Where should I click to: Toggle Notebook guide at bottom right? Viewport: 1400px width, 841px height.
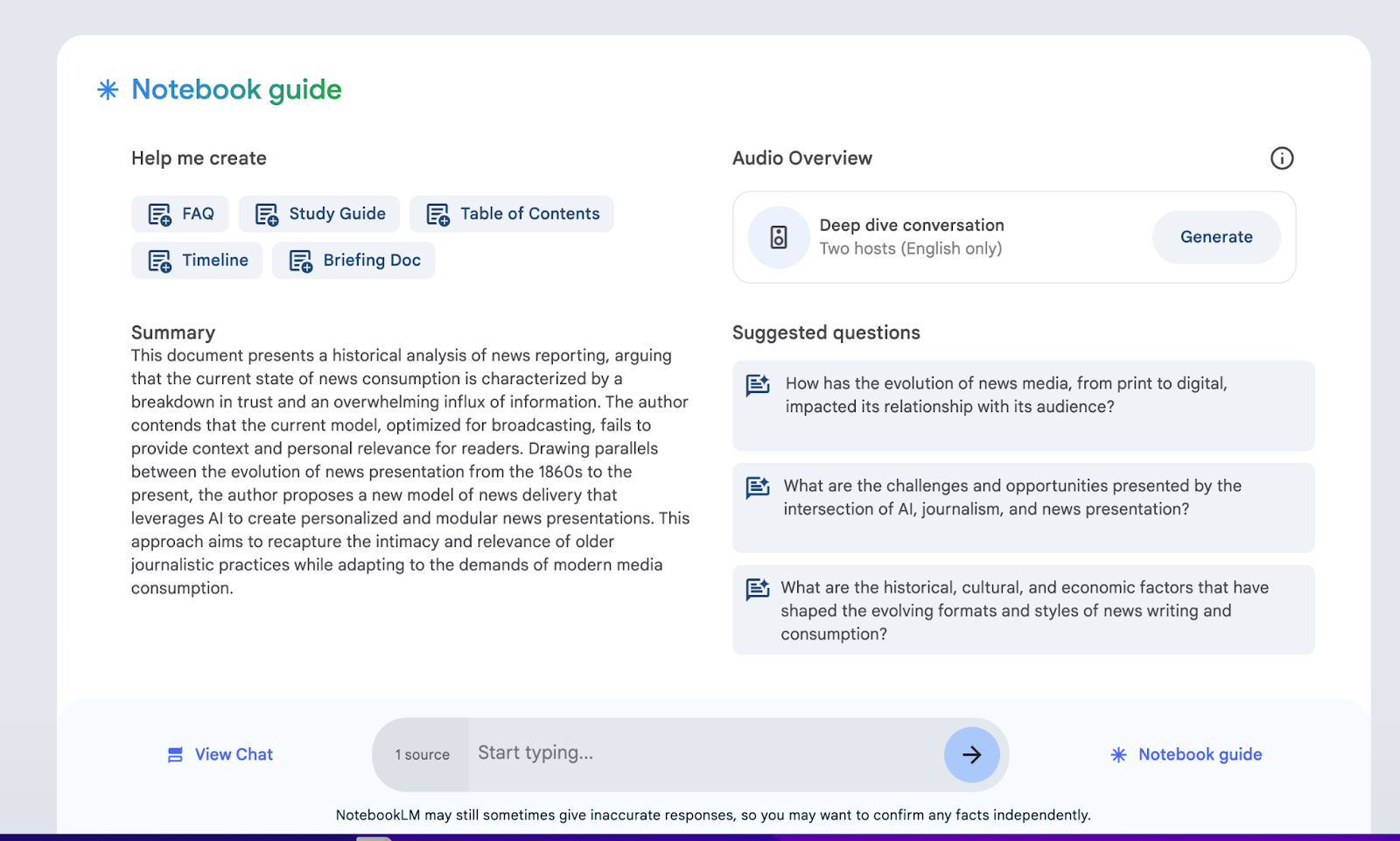click(x=1186, y=754)
